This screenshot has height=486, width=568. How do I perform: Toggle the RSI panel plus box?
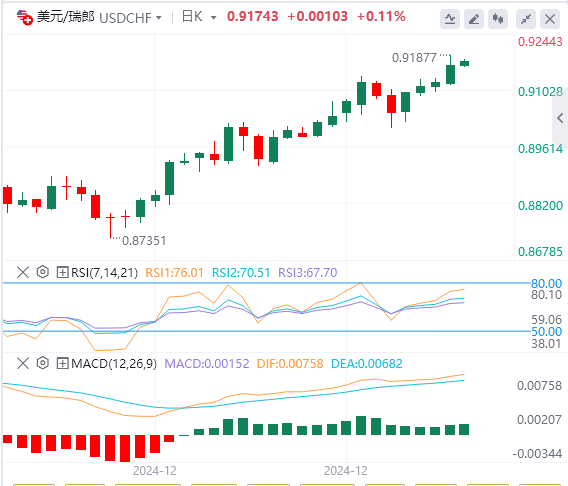[x=62, y=272]
